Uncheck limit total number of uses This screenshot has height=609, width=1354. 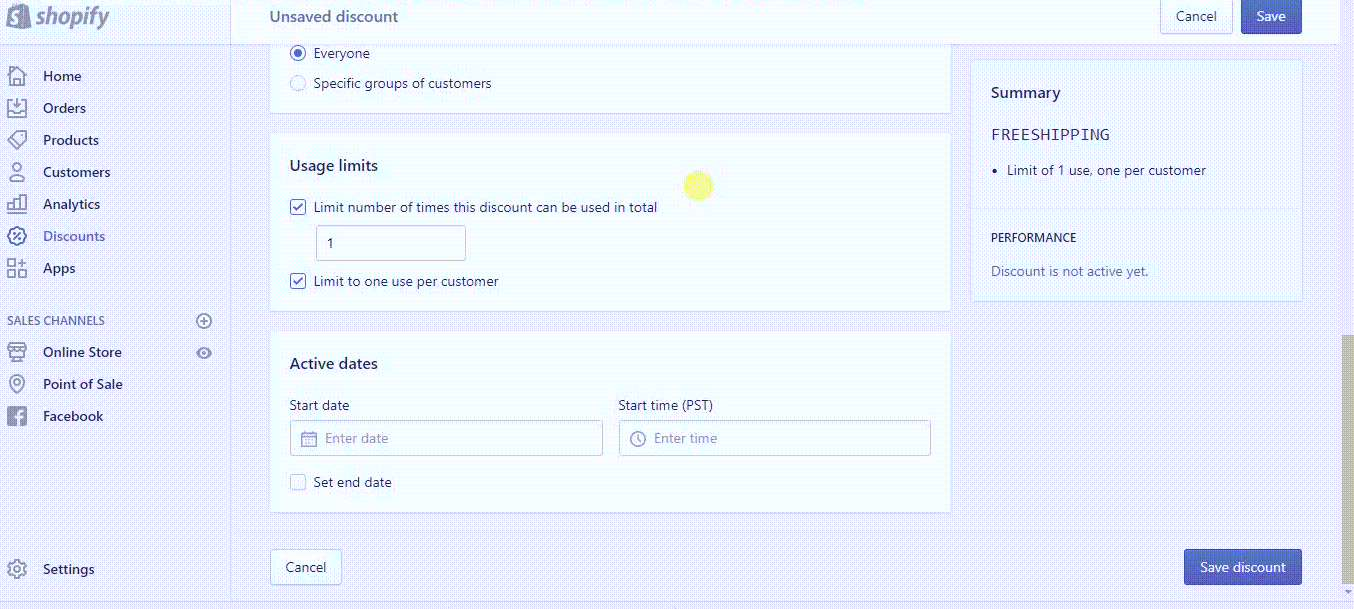click(298, 208)
